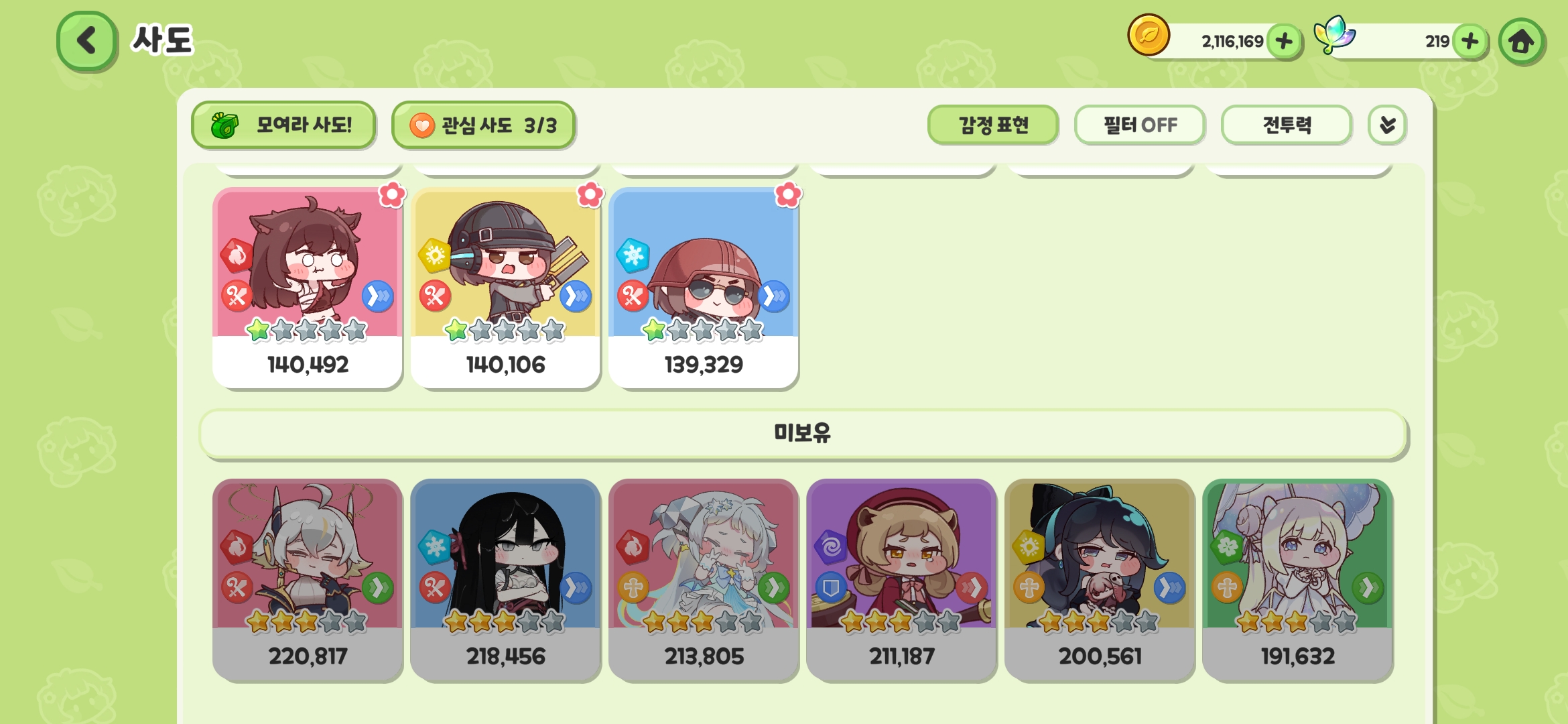This screenshot has height=724, width=1568.
Task: Toggle sort order with double-chevron button
Action: 1387,125
